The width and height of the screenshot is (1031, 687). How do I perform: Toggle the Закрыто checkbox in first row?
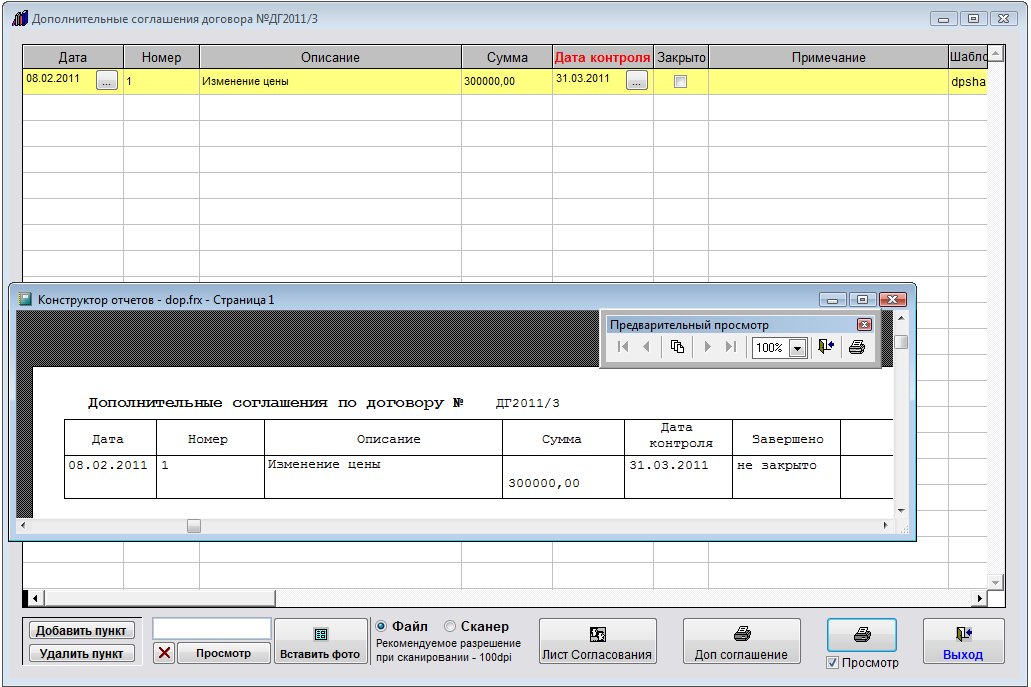[680, 82]
